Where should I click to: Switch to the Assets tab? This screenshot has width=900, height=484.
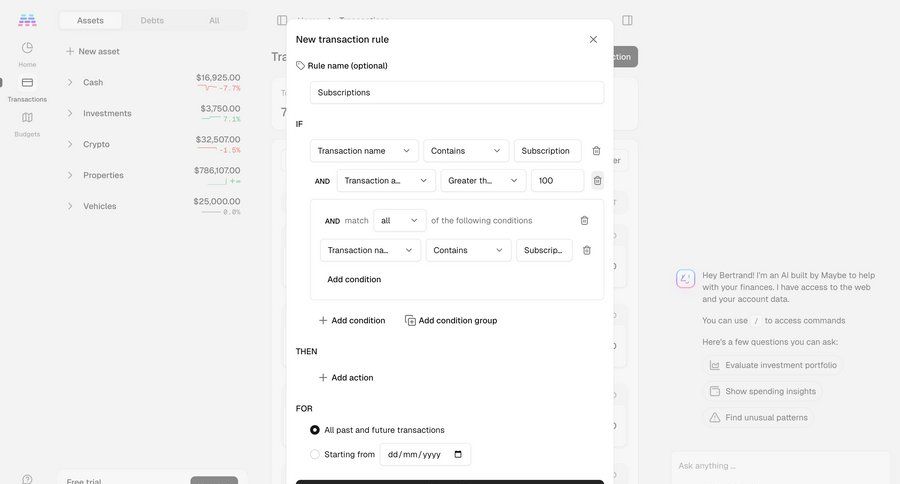click(x=90, y=20)
